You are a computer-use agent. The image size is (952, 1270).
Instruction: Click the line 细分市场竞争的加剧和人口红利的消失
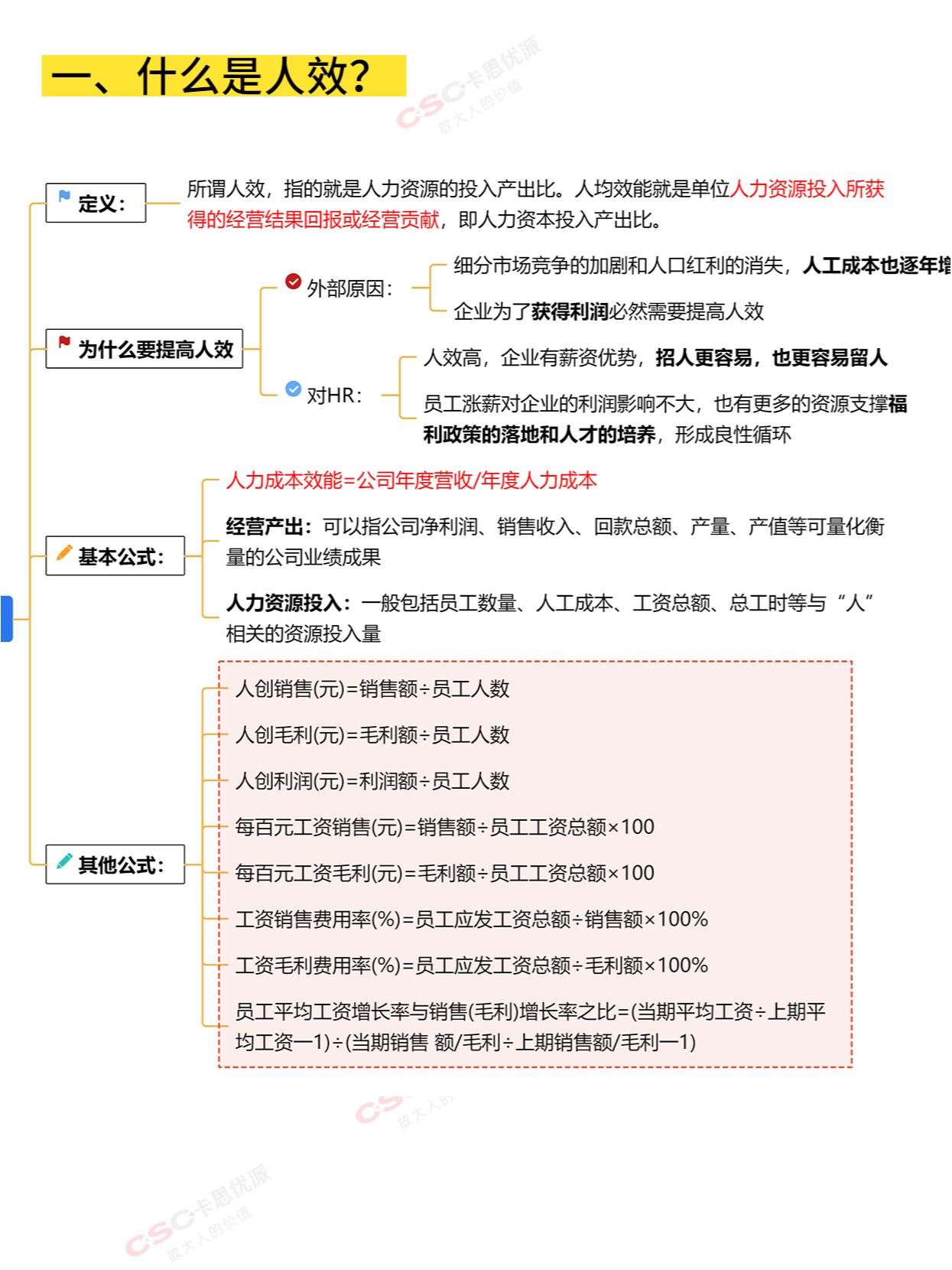click(702, 265)
